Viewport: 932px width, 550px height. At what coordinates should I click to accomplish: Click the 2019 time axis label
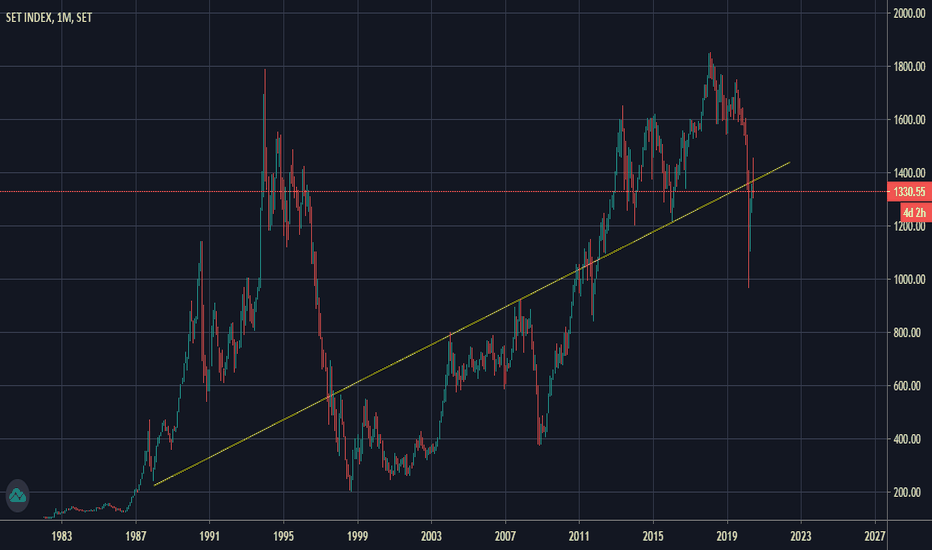[x=727, y=536]
